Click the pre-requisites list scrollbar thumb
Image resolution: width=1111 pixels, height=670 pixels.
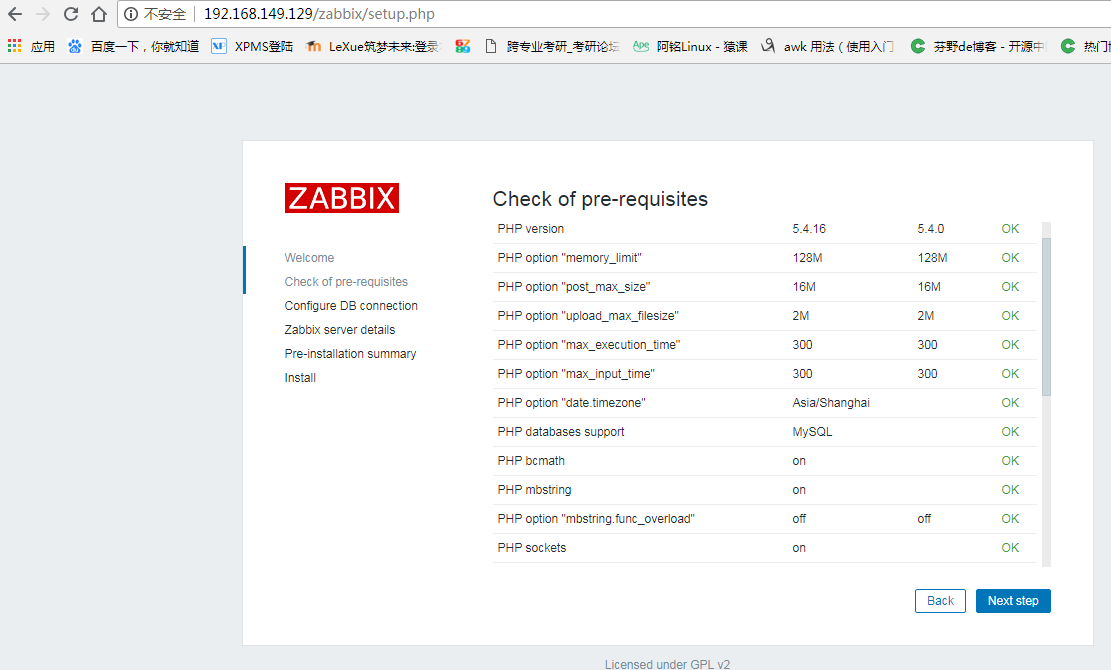pos(1047,317)
